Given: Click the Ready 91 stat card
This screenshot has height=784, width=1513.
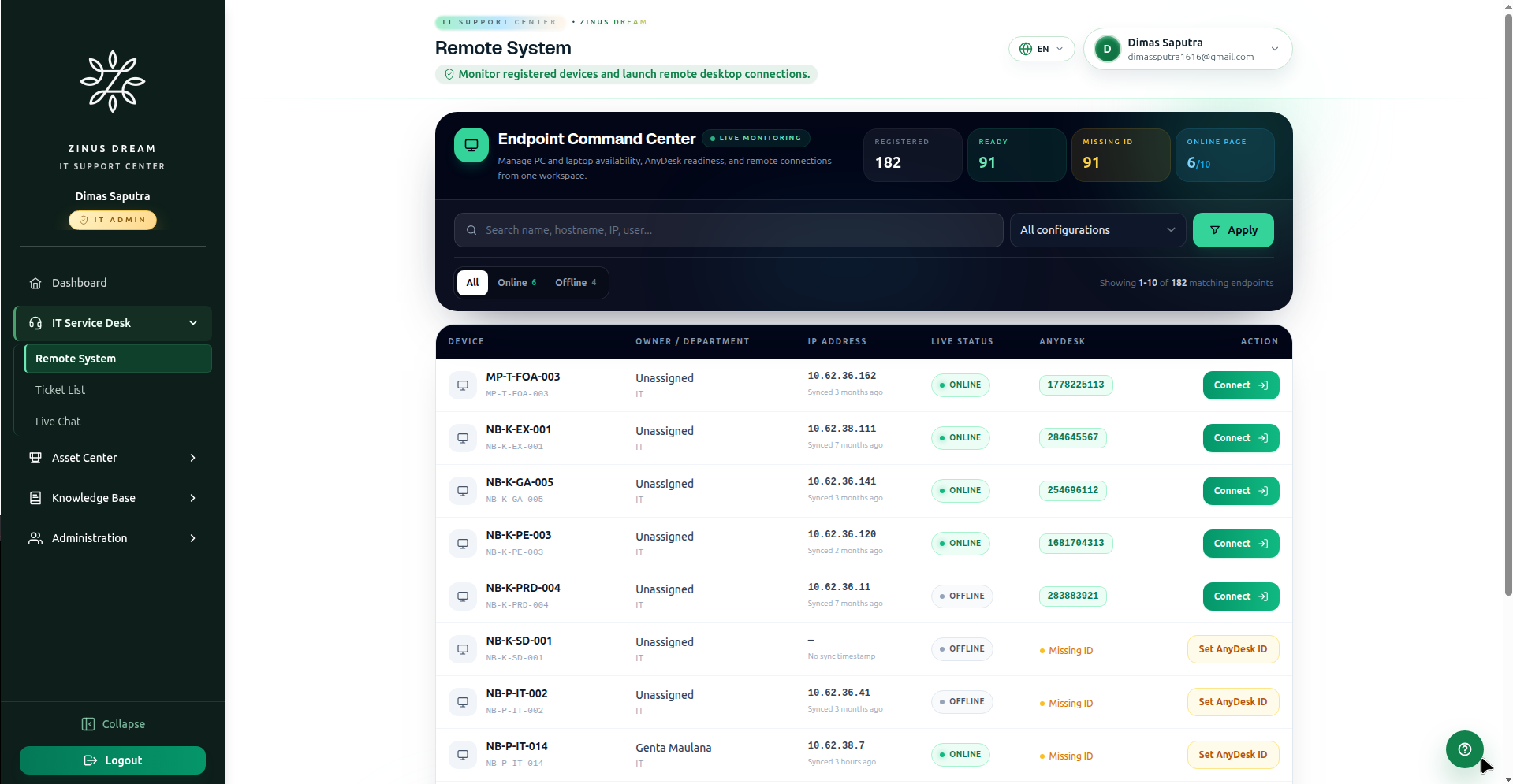Looking at the screenshot, I should point(1017,155).
